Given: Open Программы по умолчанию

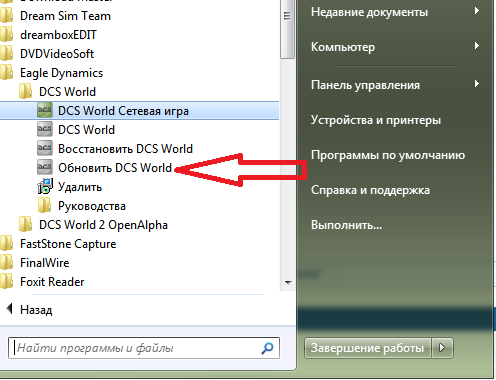Looking at the screenshot, I should pos(388,155).
